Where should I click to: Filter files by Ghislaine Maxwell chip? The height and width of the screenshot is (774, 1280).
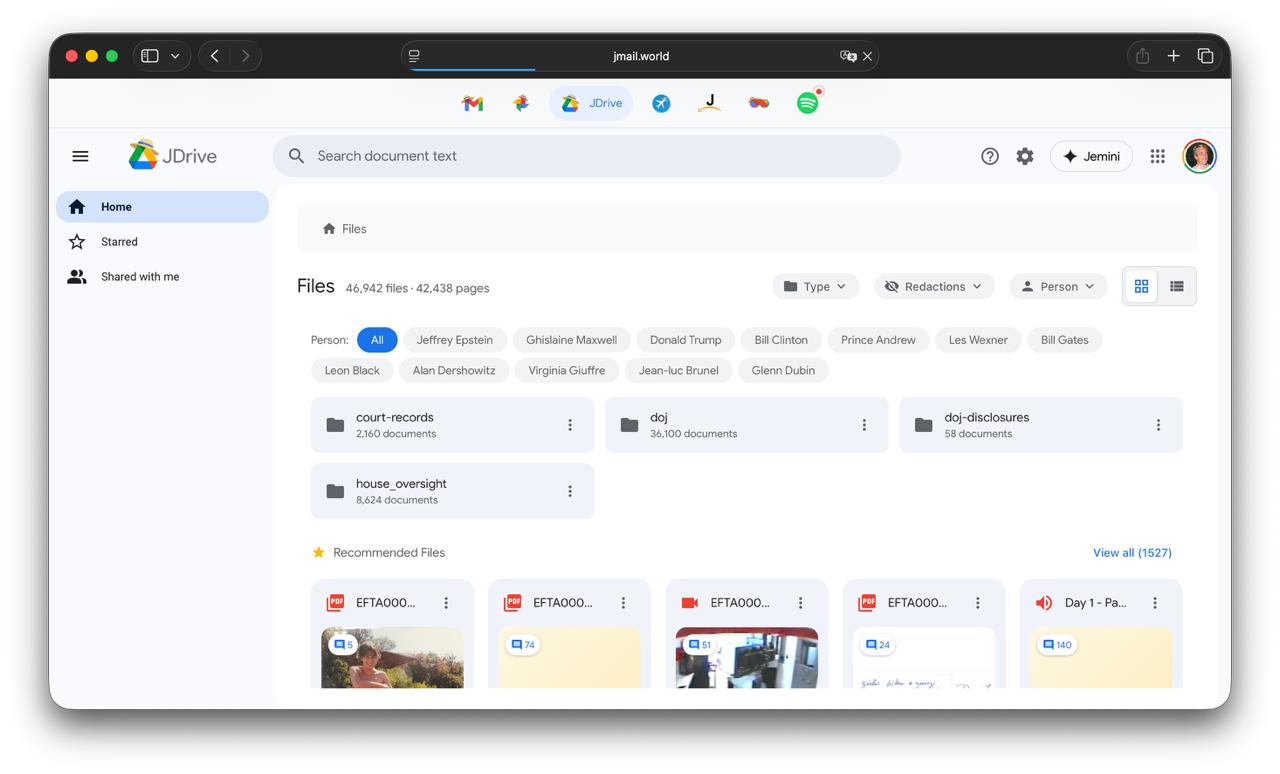click(571, 340)
